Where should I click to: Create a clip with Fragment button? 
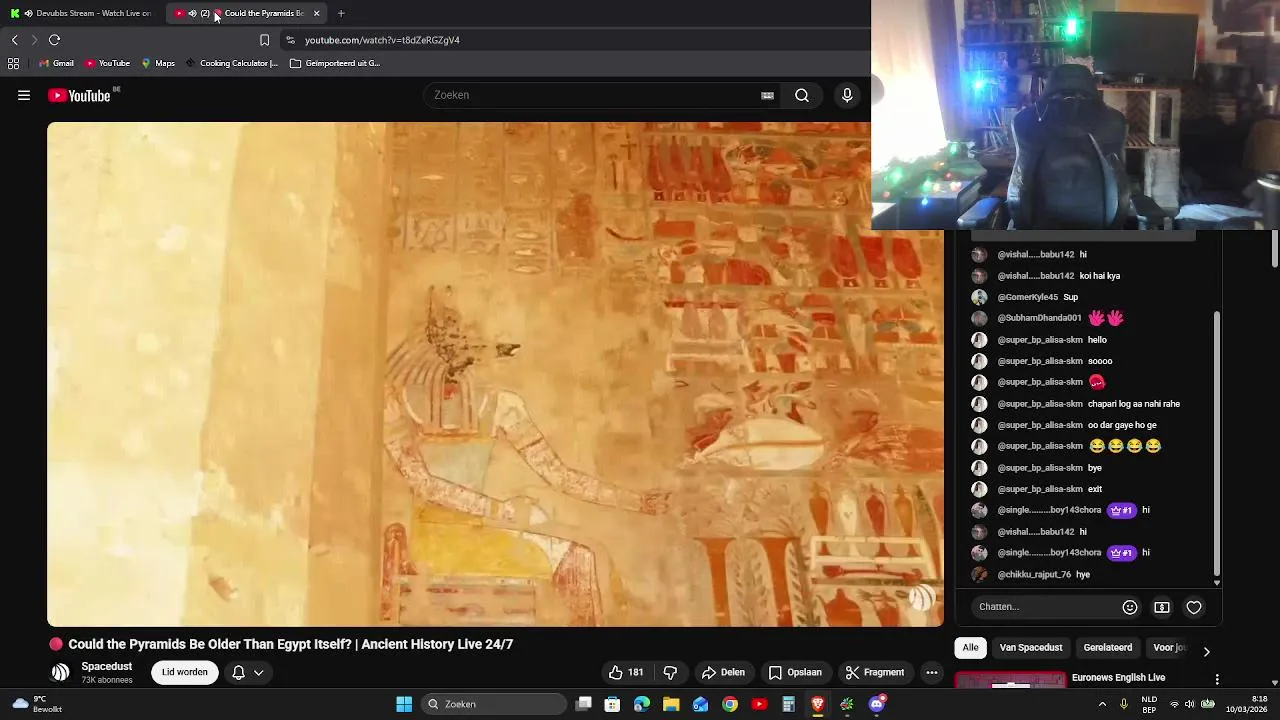tap(875, 672)
